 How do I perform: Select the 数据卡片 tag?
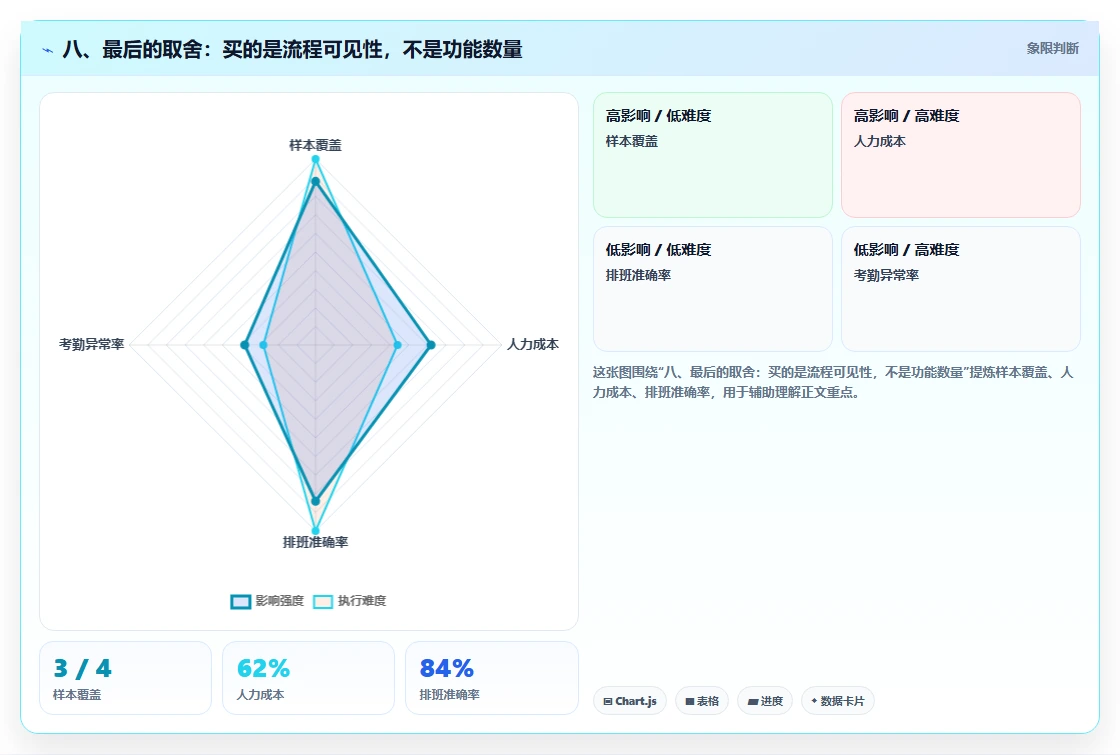click(838, 701)
